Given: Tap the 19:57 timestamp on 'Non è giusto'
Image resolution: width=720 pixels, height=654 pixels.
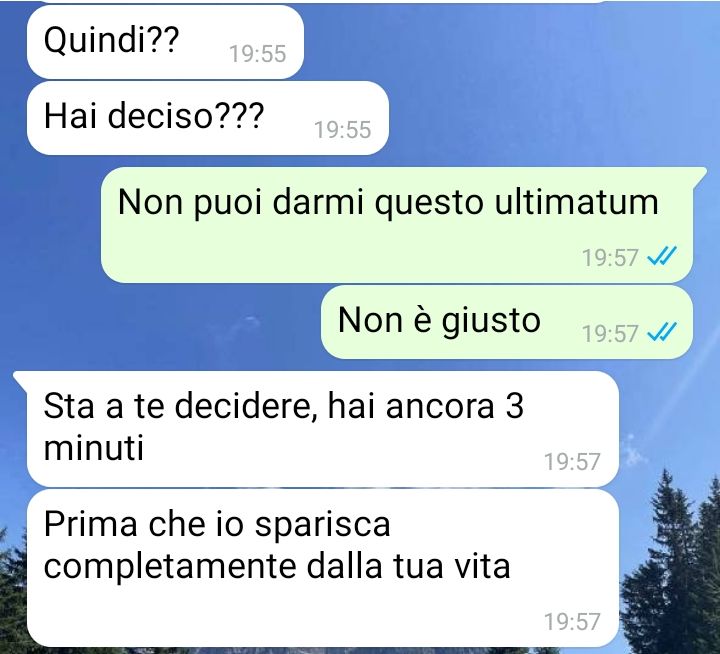Looking at the screenshot, I should pyautogui.click(x=610, y=333).
